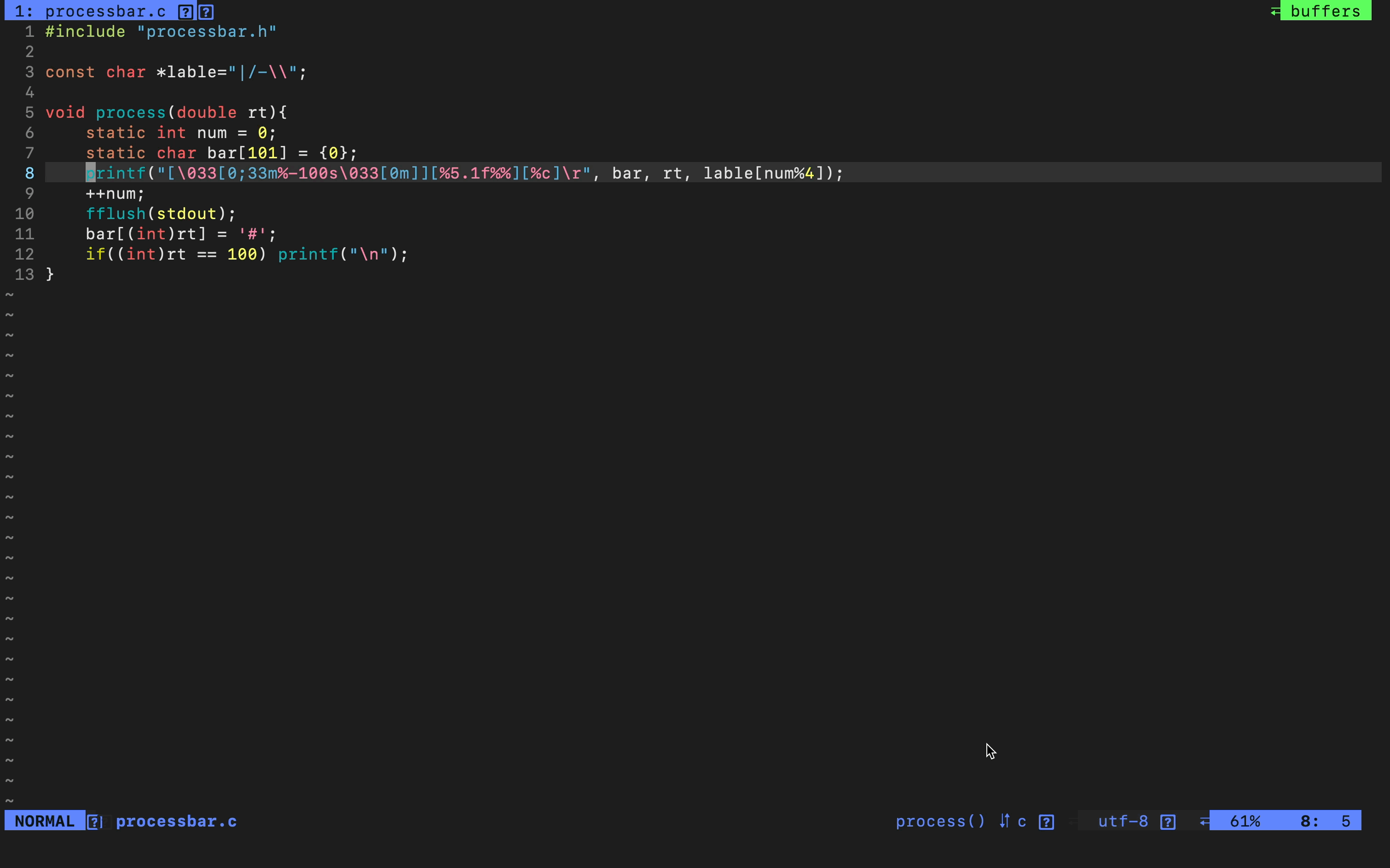Screen dimensions: 1390x868
Task: Click the static char bar[101] declaration
Action: pyautogui.click(x=221, y=153)
